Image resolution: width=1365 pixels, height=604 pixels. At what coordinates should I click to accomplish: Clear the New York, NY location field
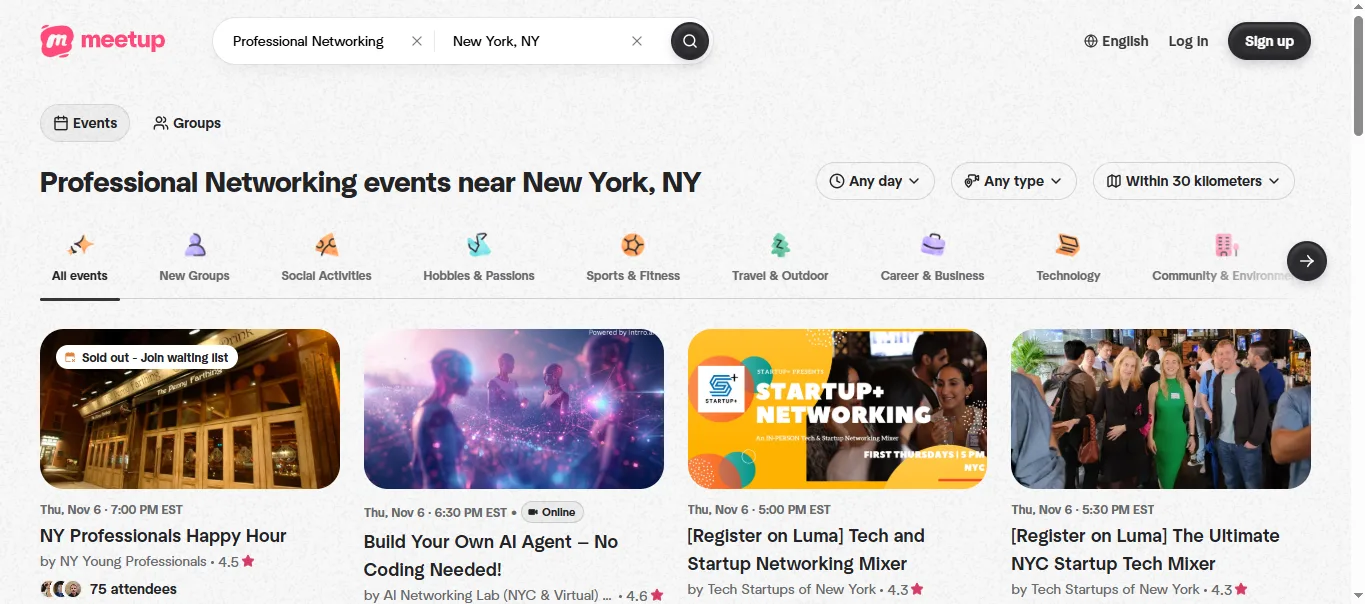click(x=637, y=41)
